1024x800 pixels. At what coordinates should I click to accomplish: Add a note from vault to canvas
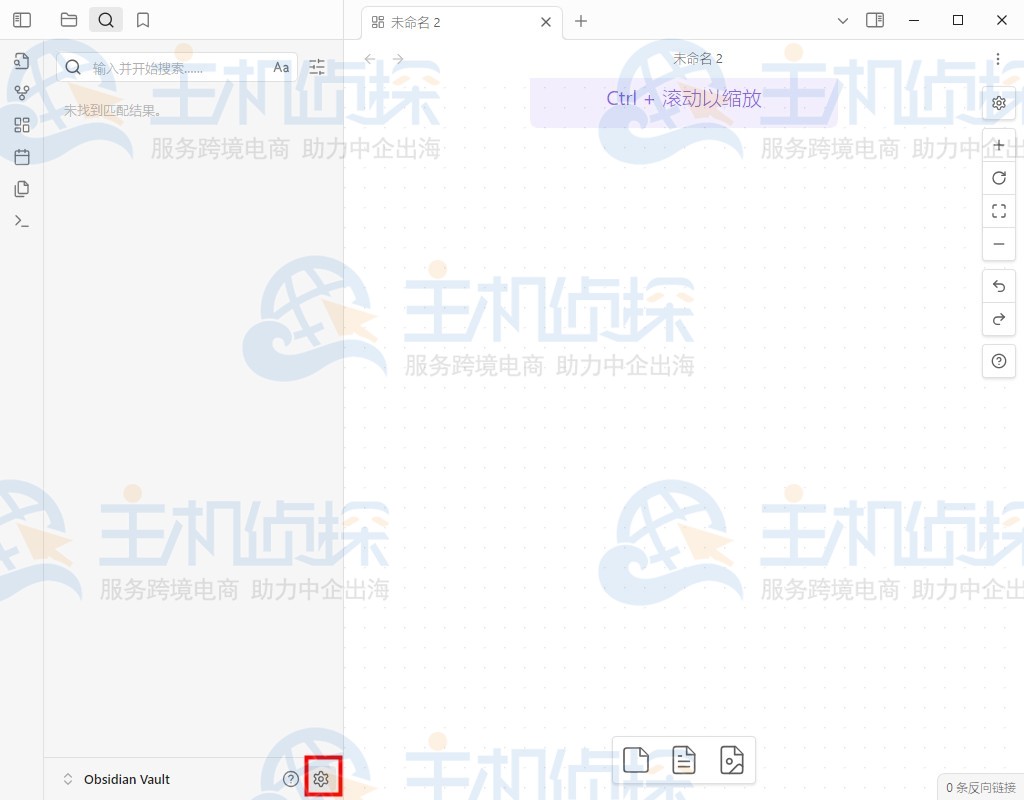click(684, 760)
